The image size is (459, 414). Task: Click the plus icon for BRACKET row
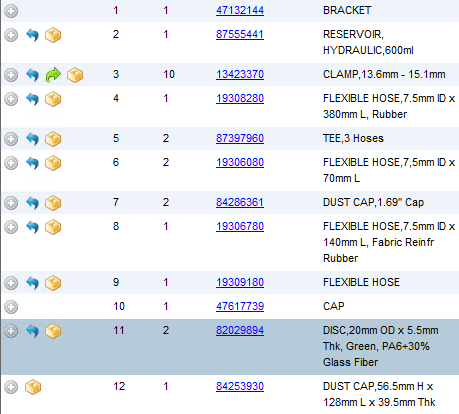click(11, 11)
